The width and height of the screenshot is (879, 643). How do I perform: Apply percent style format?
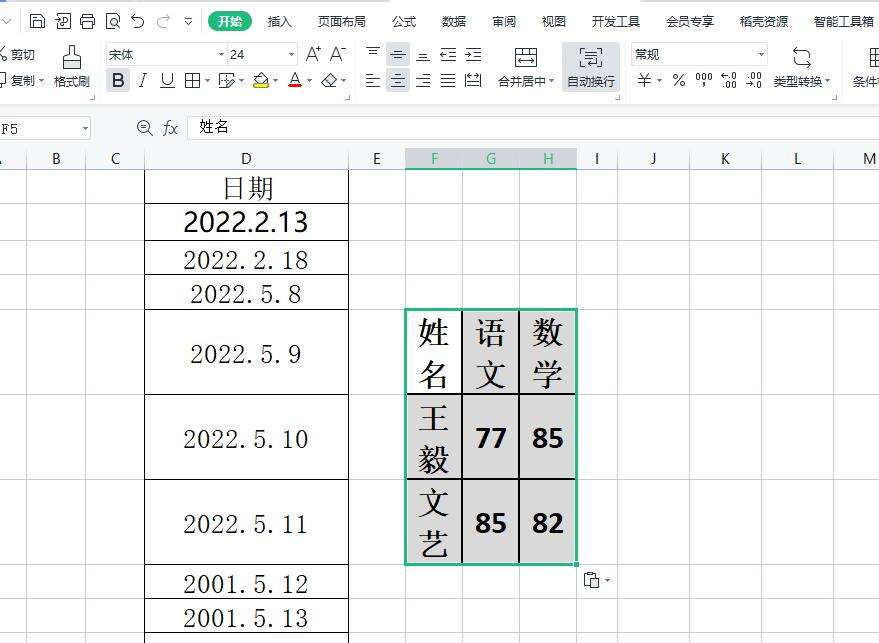(679, 80)
